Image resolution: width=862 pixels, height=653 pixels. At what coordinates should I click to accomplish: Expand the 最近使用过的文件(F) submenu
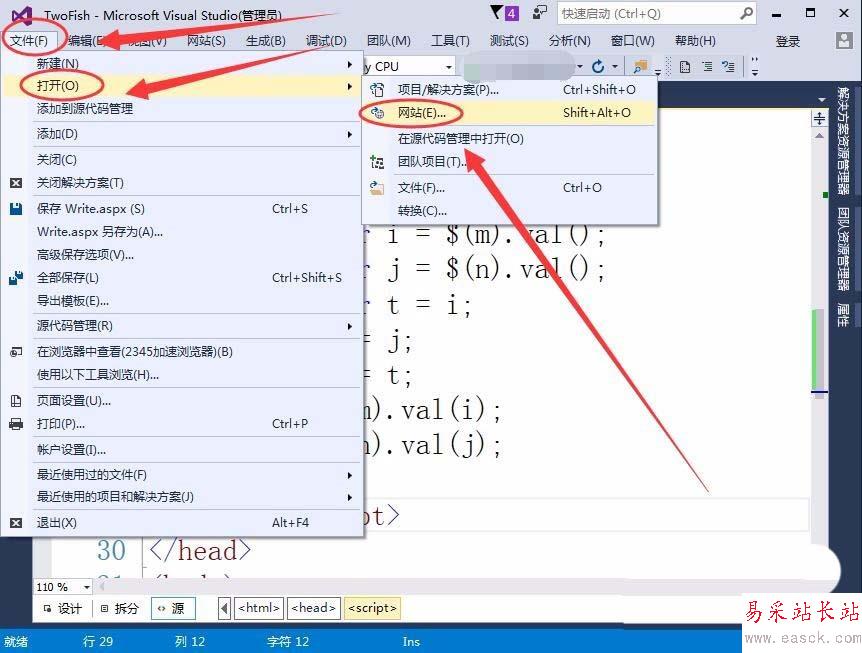(x=350, y=475)
